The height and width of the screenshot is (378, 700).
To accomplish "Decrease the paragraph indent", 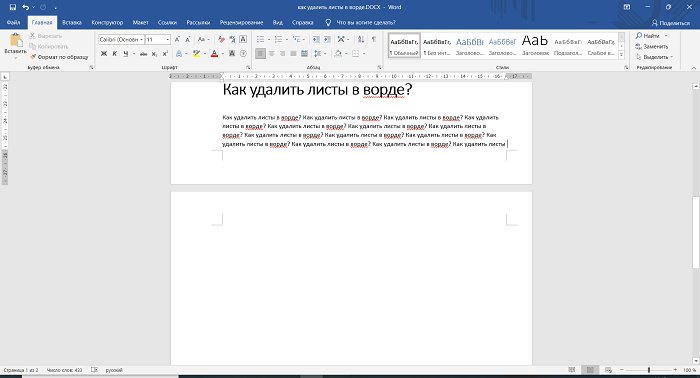I will (316, 40).
